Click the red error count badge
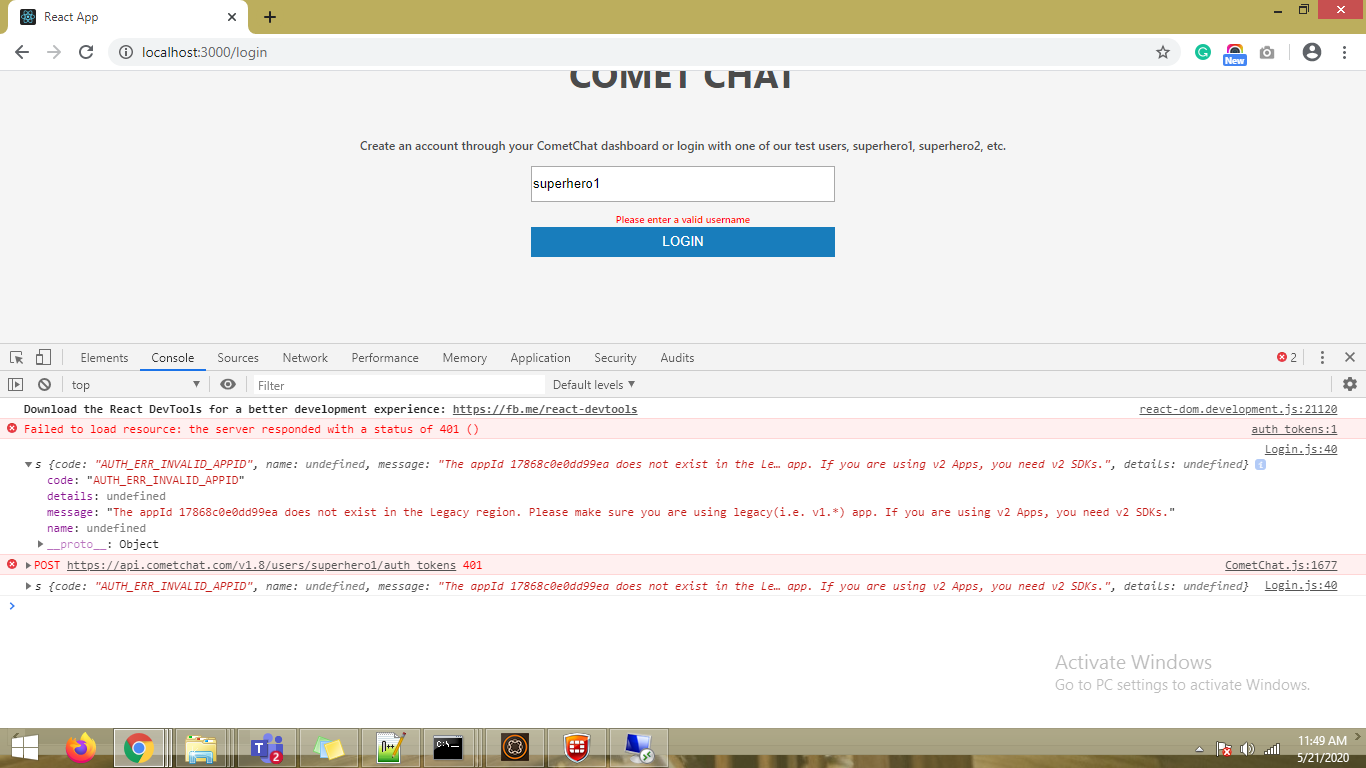 pos(1287,357)
